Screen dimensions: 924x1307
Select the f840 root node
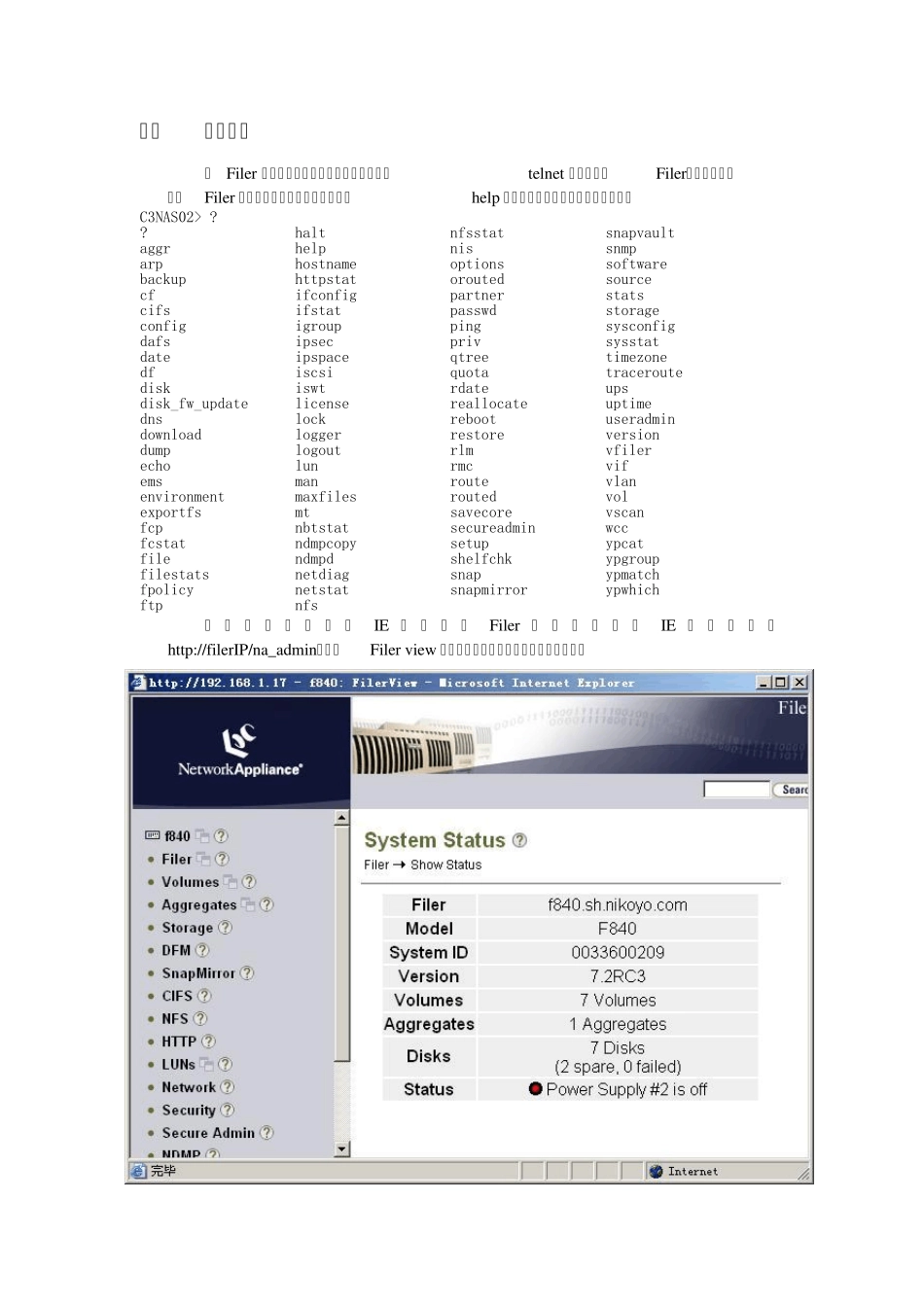(177, 835)
